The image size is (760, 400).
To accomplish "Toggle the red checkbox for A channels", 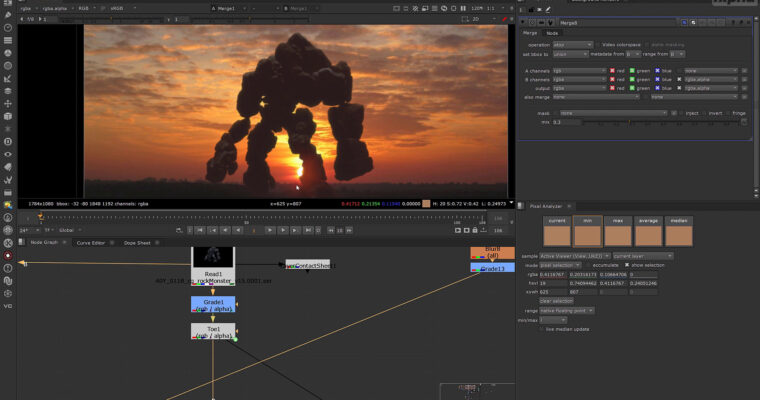I will click(x=613, y=70).
